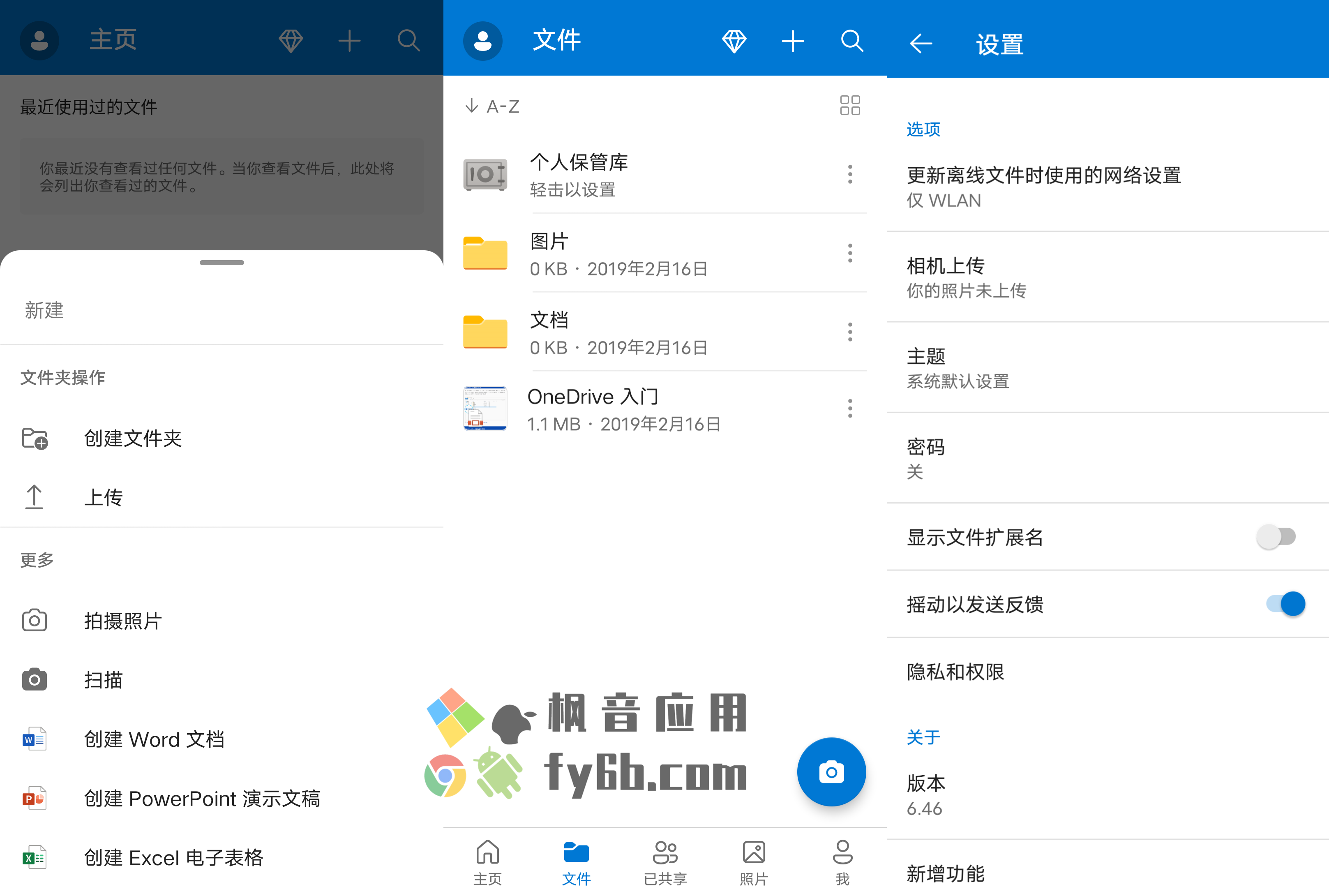The image size is (1329, 896).
Task: Open 主题 theme setting
Action: (x=1107, y=367)
